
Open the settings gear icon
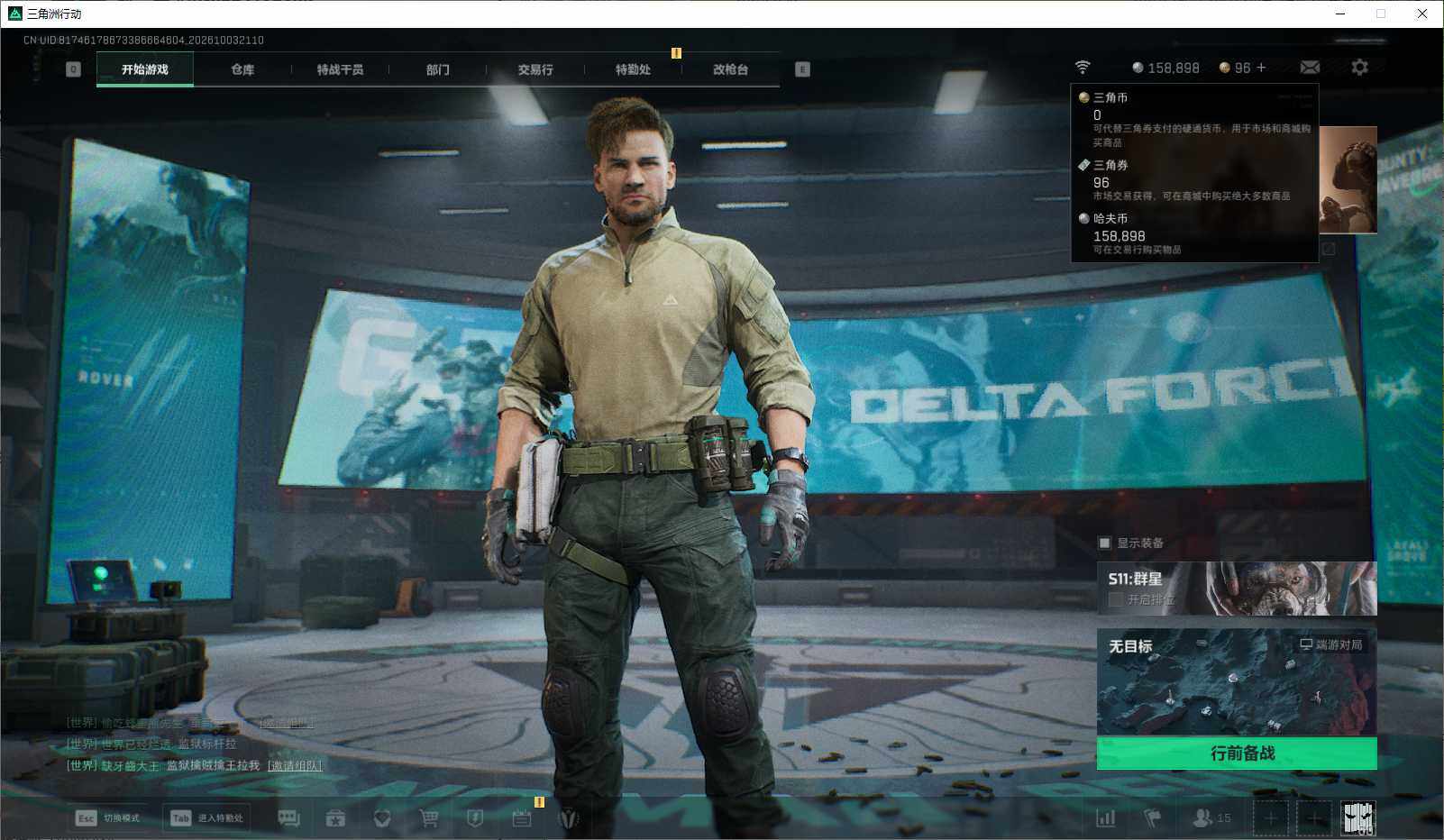tap(1359, 68)
